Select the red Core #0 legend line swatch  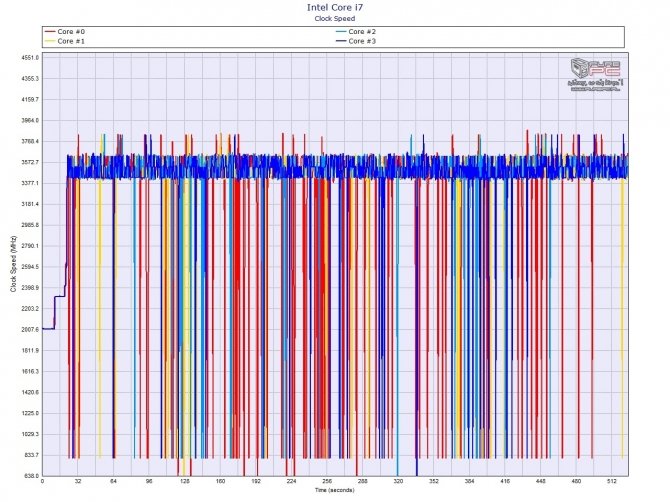point(50,32)
